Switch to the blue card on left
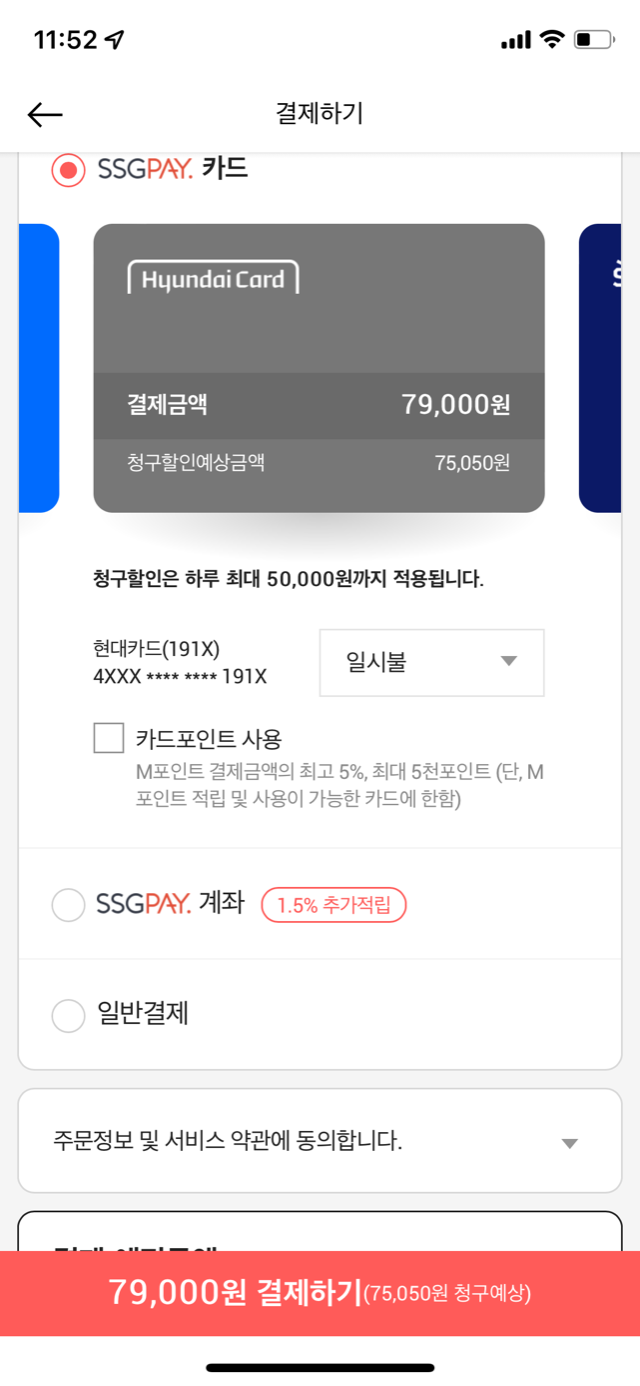Image resolution: width=640 pixels, height=1386 pixels. [39, 368]
